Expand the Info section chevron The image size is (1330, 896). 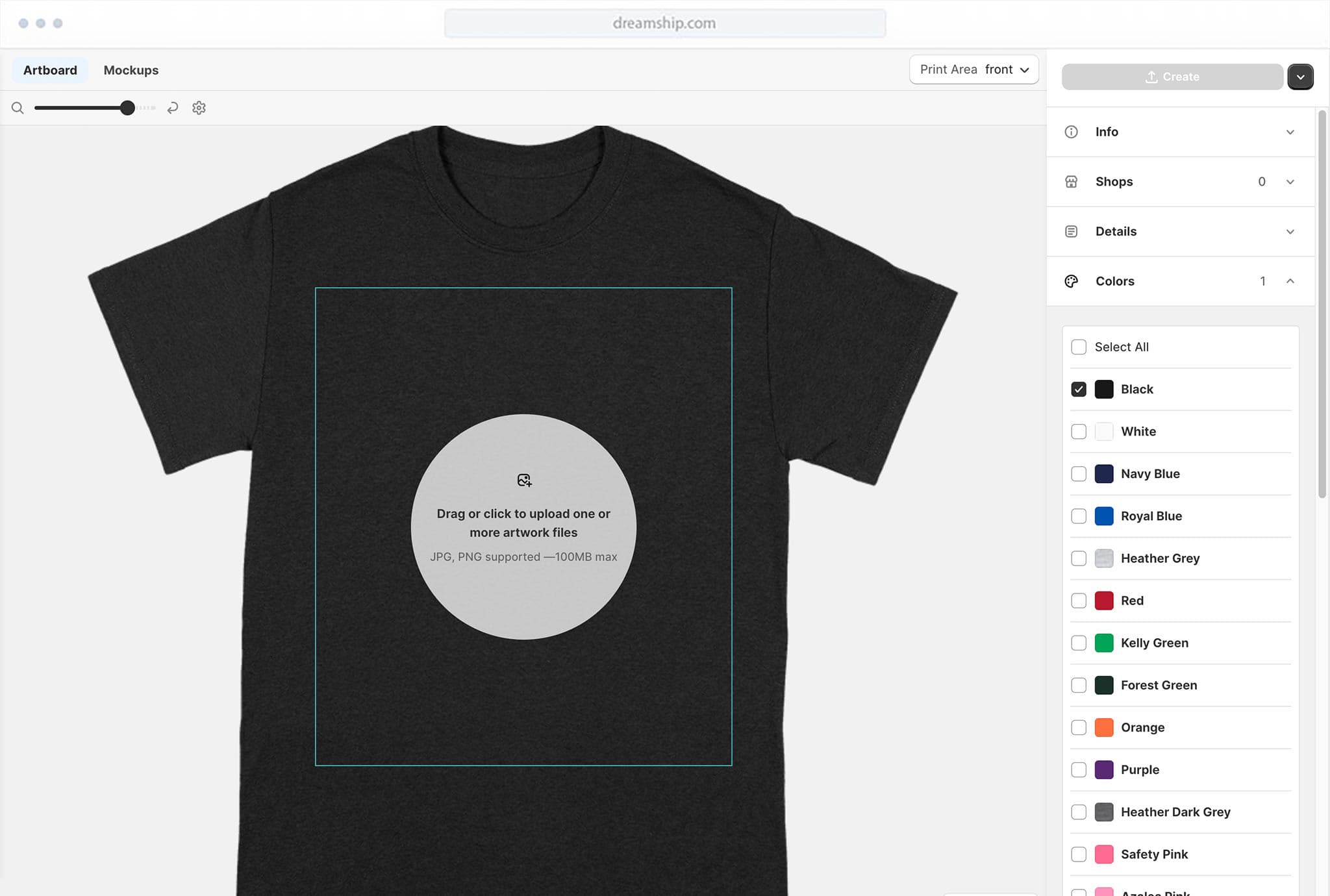[1290, 132]
